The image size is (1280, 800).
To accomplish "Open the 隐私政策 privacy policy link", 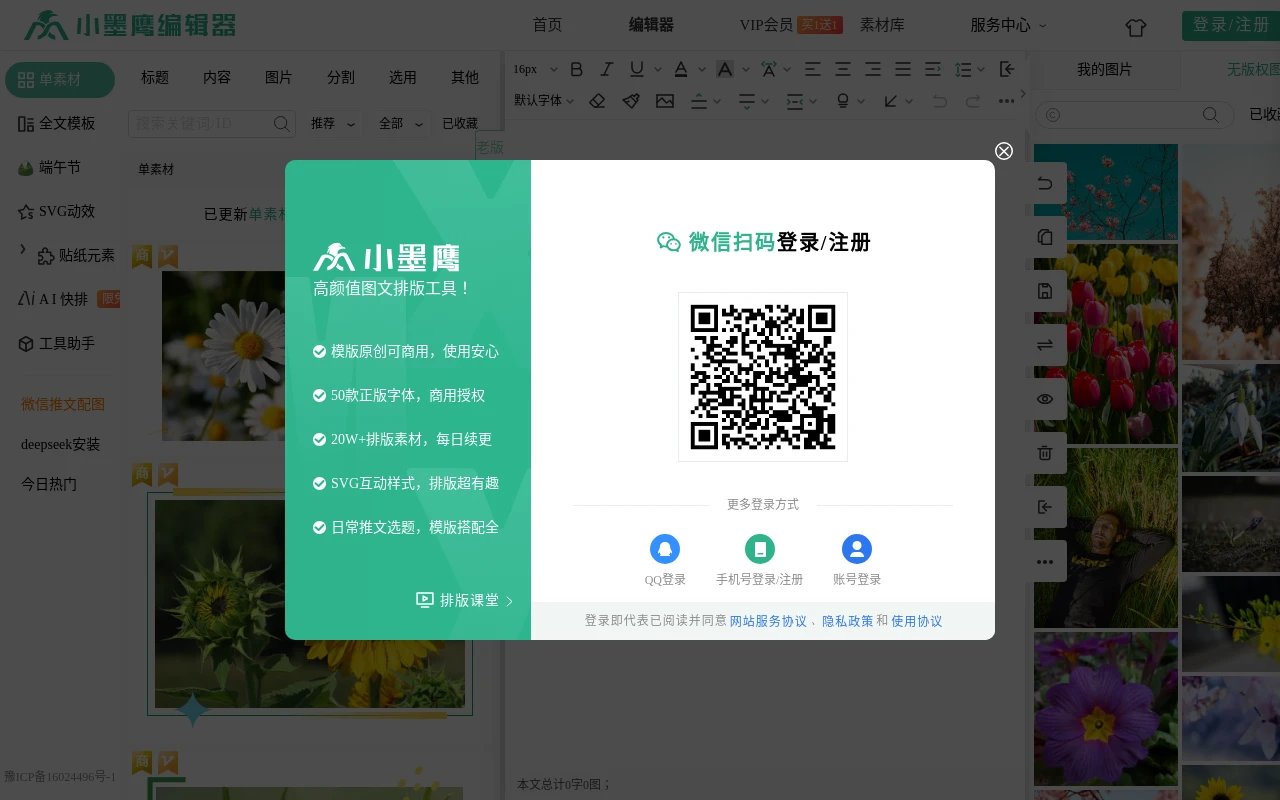I will tap(847, 620).
